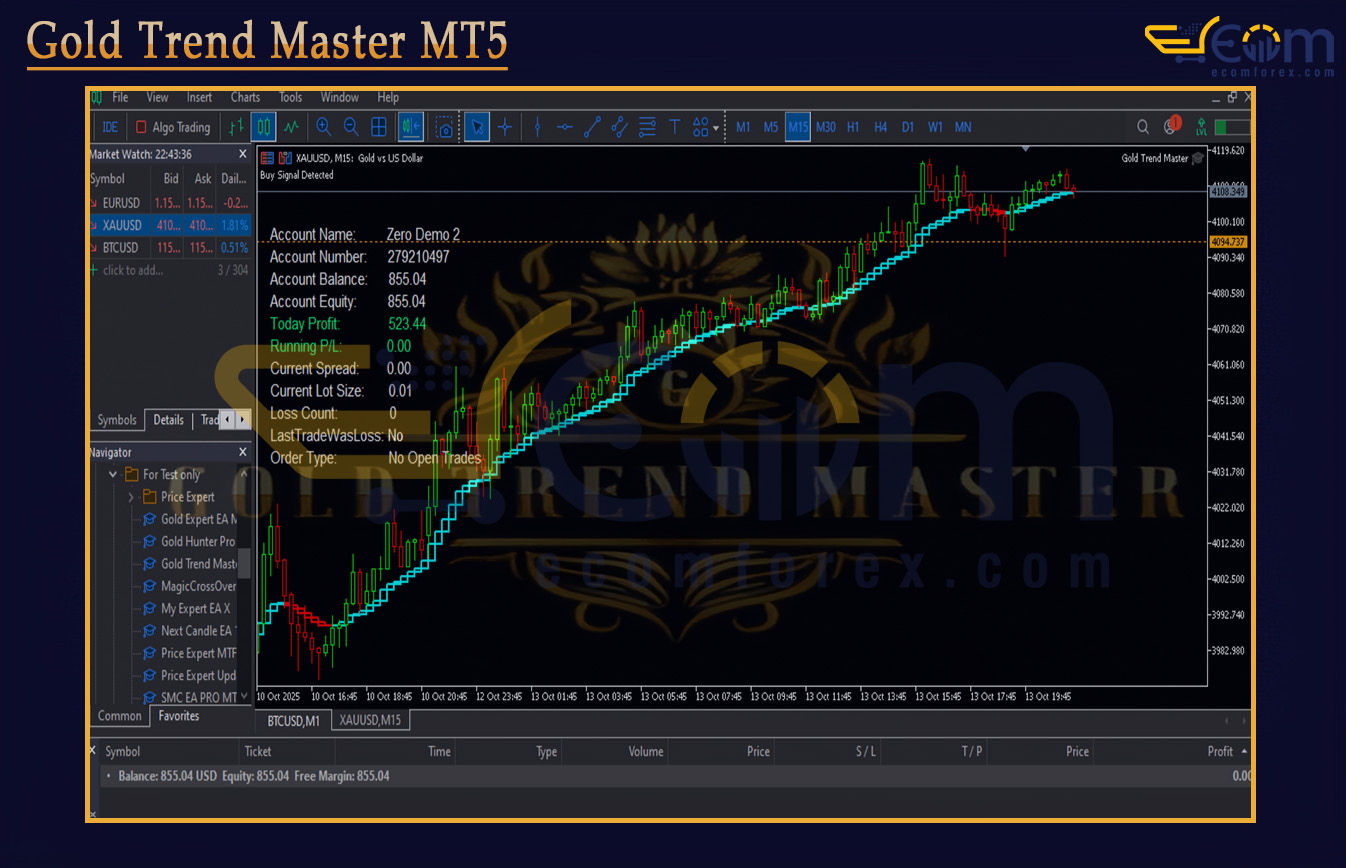Switch to the BTCUSD,M1 chart tab
This screenshot has width=1346, height=868.
tap(293, 720)
